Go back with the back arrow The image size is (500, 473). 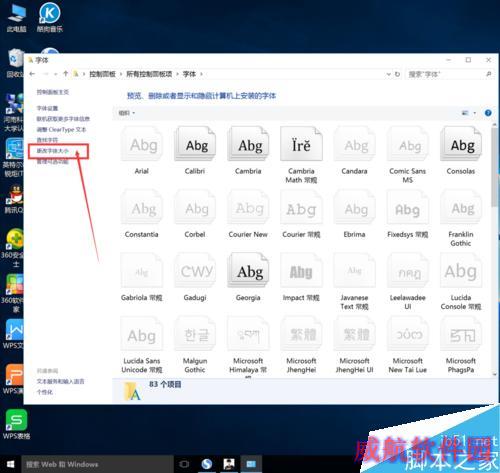(32, 74)
